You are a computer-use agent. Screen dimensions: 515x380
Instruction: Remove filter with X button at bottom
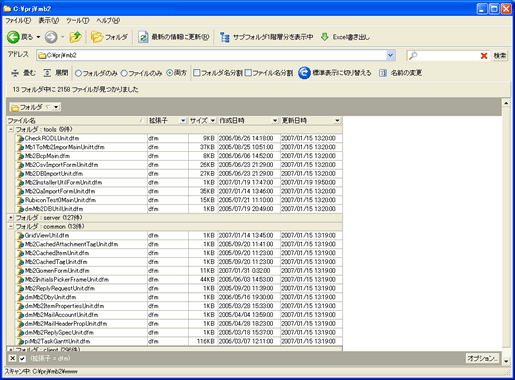pyautogui.click(x=12, y=358)
